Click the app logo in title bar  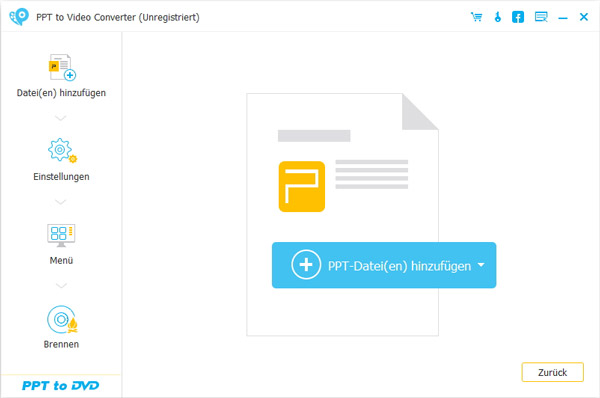point(19,17)
